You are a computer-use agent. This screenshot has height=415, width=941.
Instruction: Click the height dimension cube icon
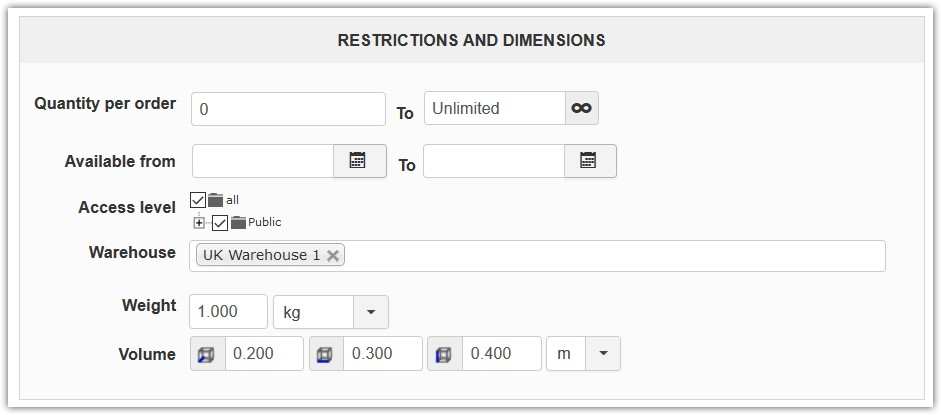[x=444, y=354]
